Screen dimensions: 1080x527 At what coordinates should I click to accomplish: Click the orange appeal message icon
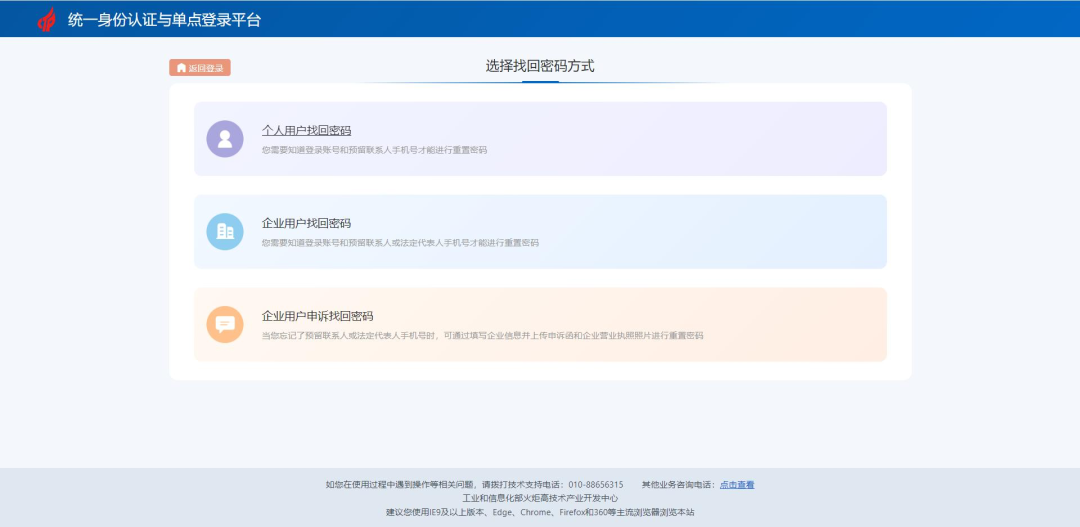pos(225,324)
